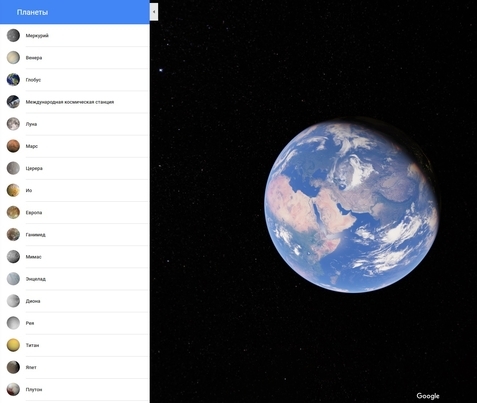Image resolution: width=477 pixels, height=403 pixels.
Task: Open the Рея list item
Action: (x=75, y=323)
